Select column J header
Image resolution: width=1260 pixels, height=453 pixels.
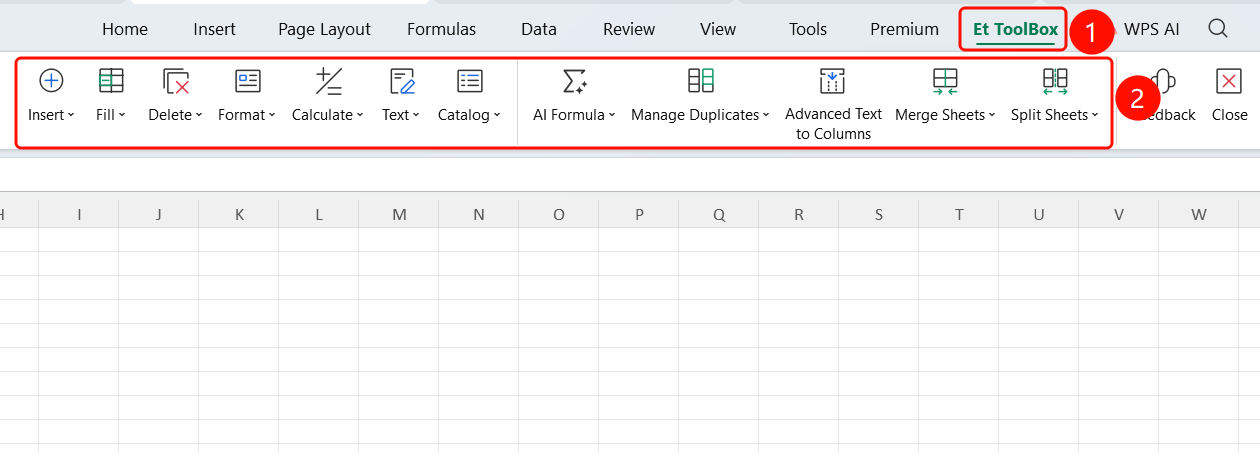[159, 214]
